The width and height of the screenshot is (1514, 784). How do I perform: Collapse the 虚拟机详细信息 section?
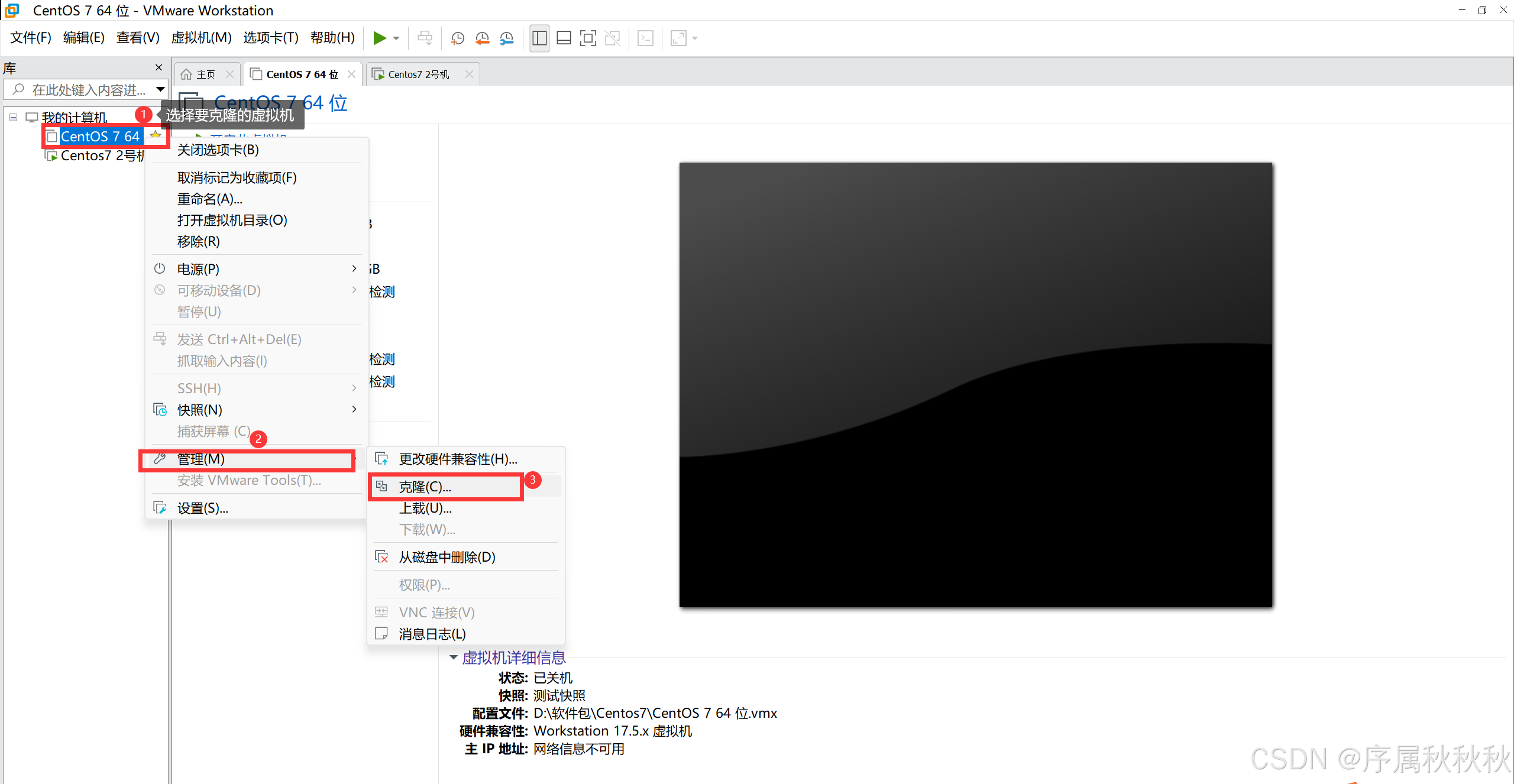click(x=454, y=657)
